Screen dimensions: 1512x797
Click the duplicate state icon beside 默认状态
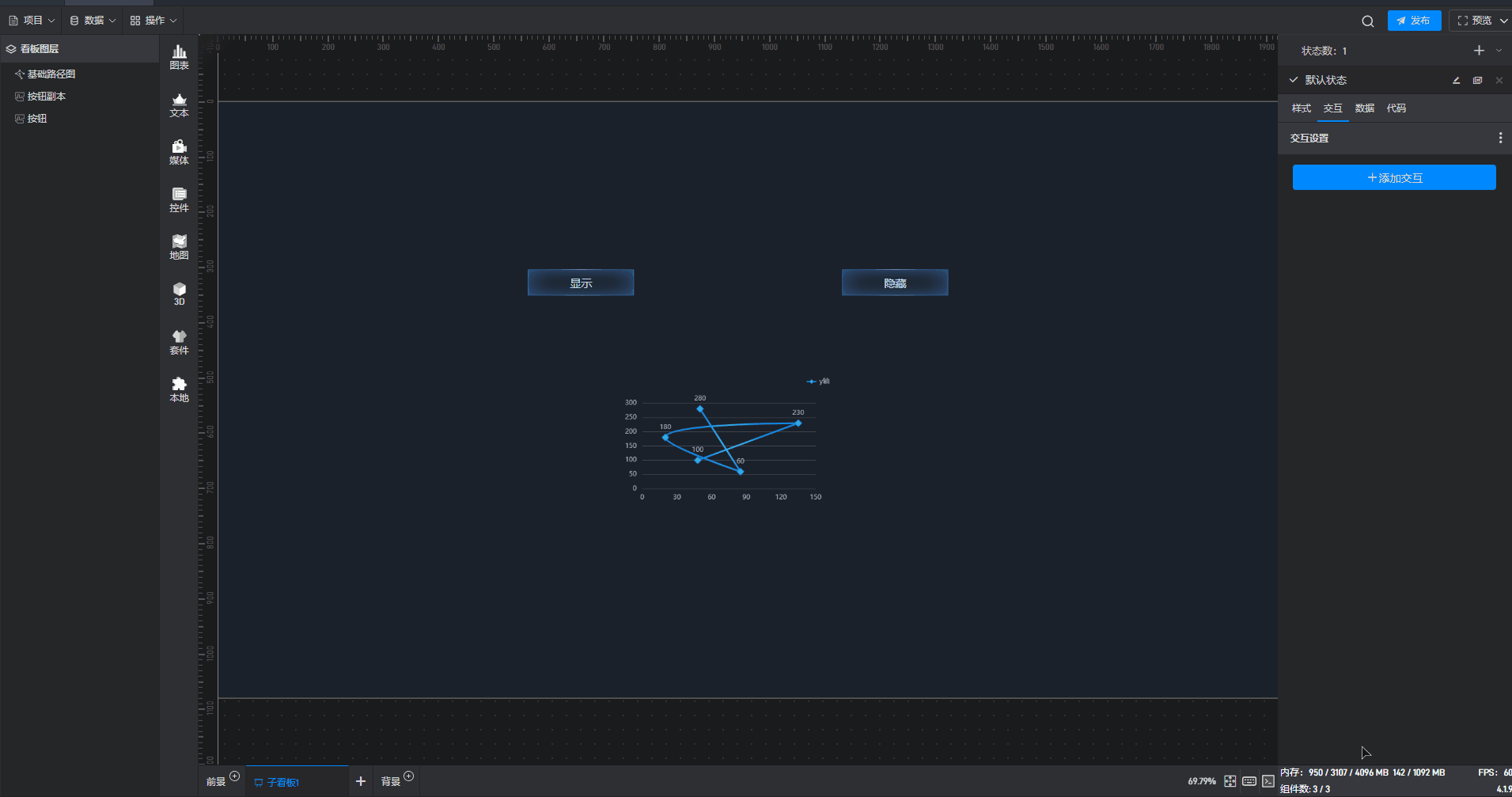tap(1477, 80)
